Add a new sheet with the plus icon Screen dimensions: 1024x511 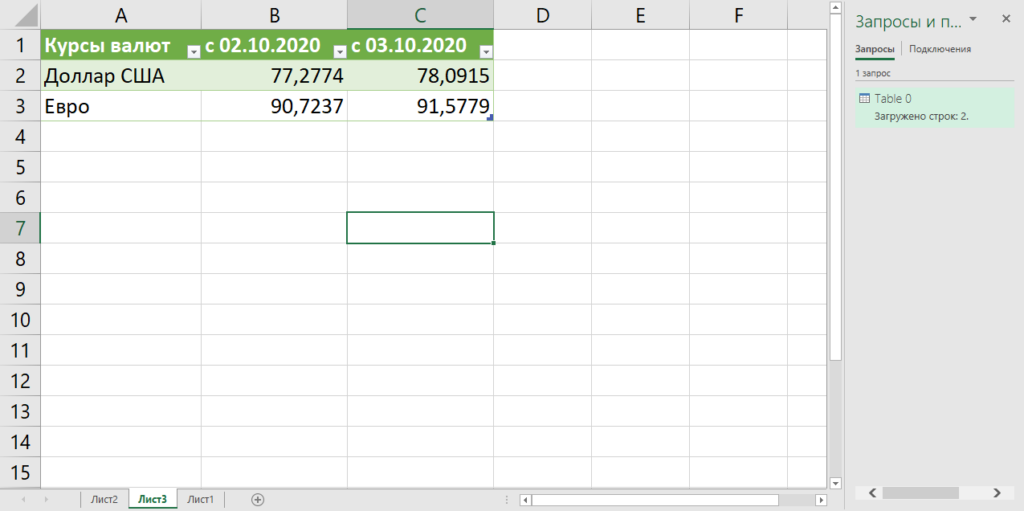click(x=257, y=499)
